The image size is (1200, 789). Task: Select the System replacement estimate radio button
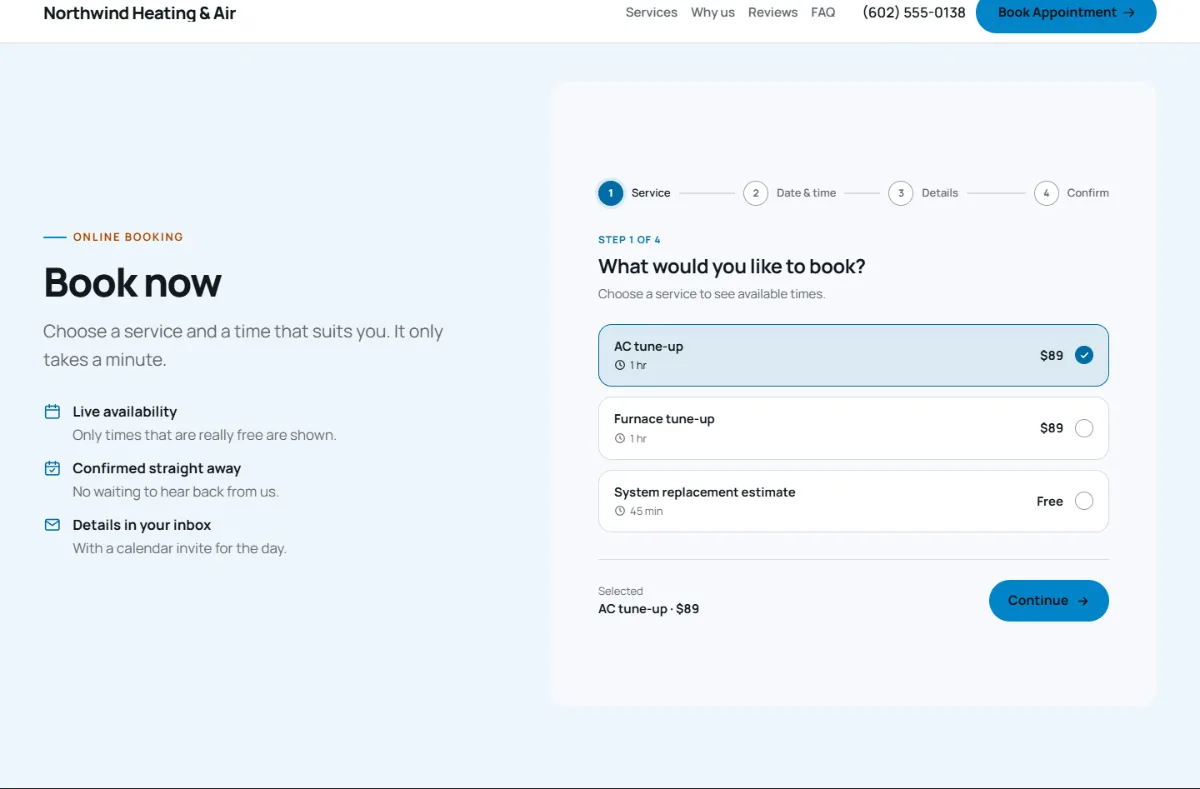(x=1084, y=501)
